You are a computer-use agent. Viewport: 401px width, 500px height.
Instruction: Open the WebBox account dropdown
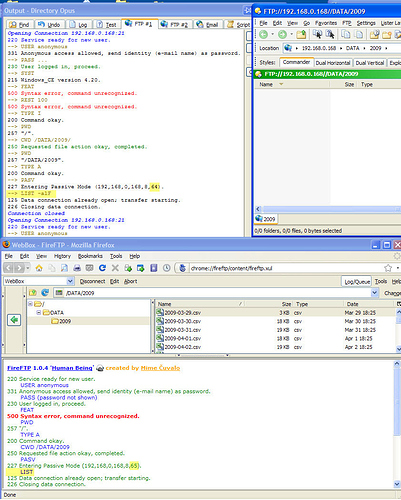(70, 281)
